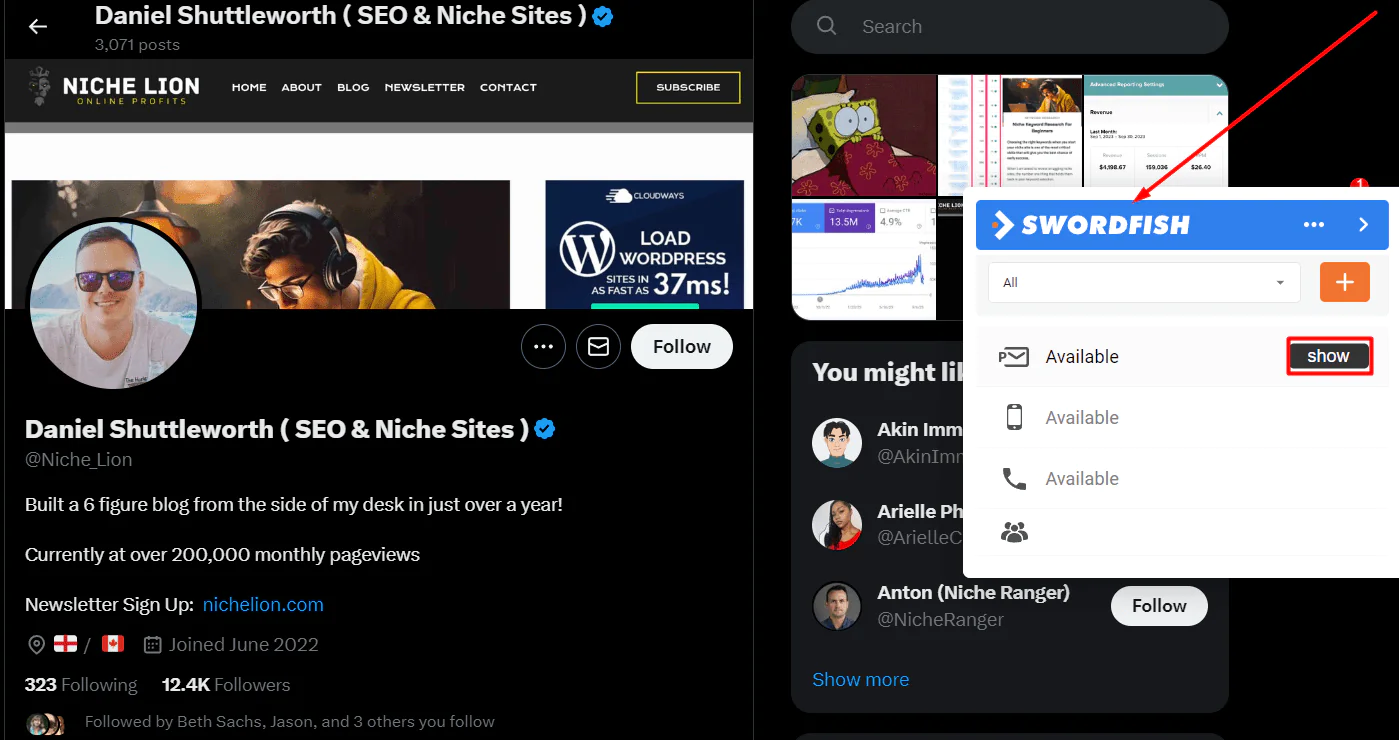
Task: Click BLOG in the Niche Lion banner
Action: (353, 87)
